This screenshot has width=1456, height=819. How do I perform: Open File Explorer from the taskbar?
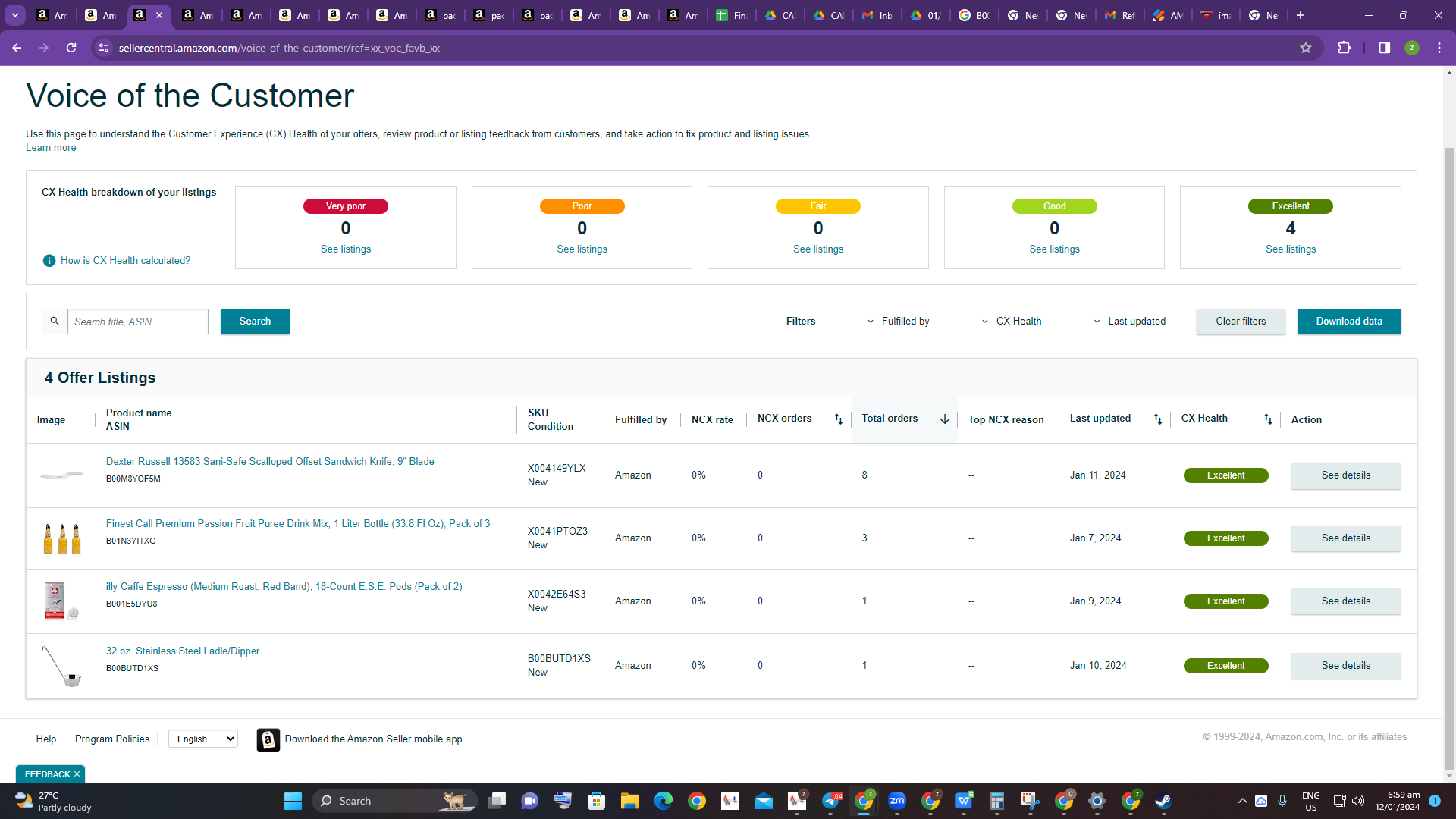(x=630, y=801)
